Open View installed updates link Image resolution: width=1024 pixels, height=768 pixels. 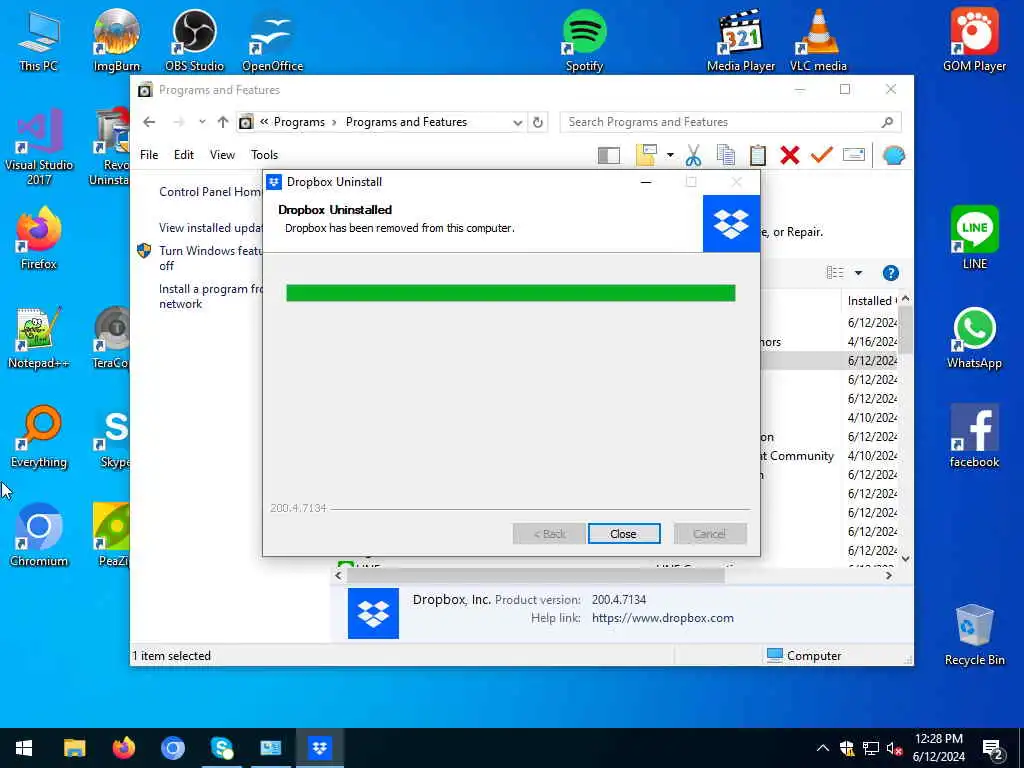210,228
